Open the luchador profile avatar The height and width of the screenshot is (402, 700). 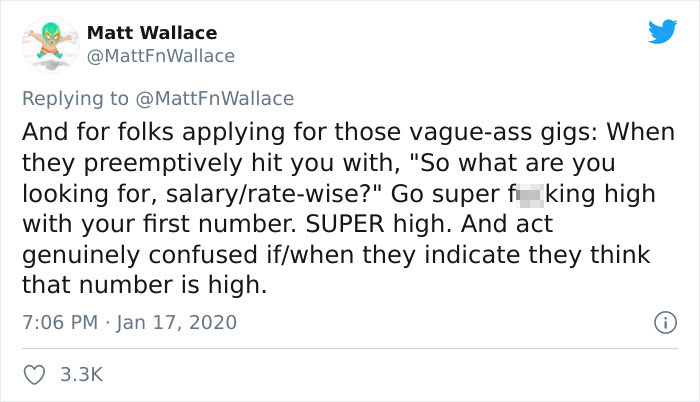[50, 45]
